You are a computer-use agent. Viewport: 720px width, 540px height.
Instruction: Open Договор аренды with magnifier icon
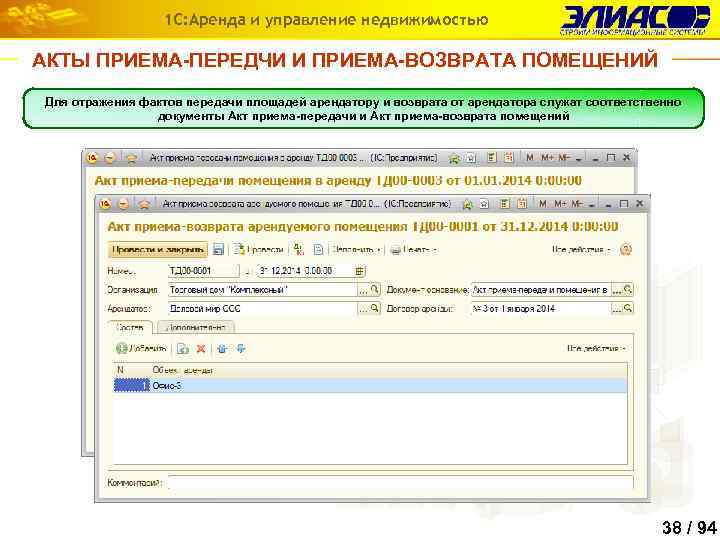(628, 309)
